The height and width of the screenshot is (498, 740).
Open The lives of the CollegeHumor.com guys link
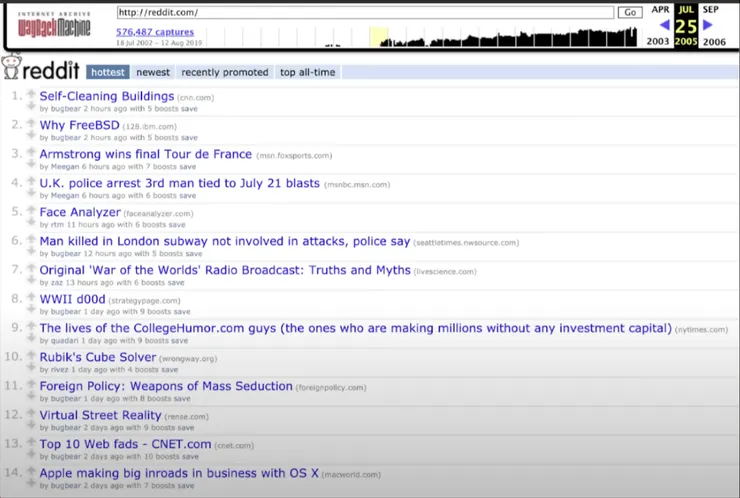355,328
